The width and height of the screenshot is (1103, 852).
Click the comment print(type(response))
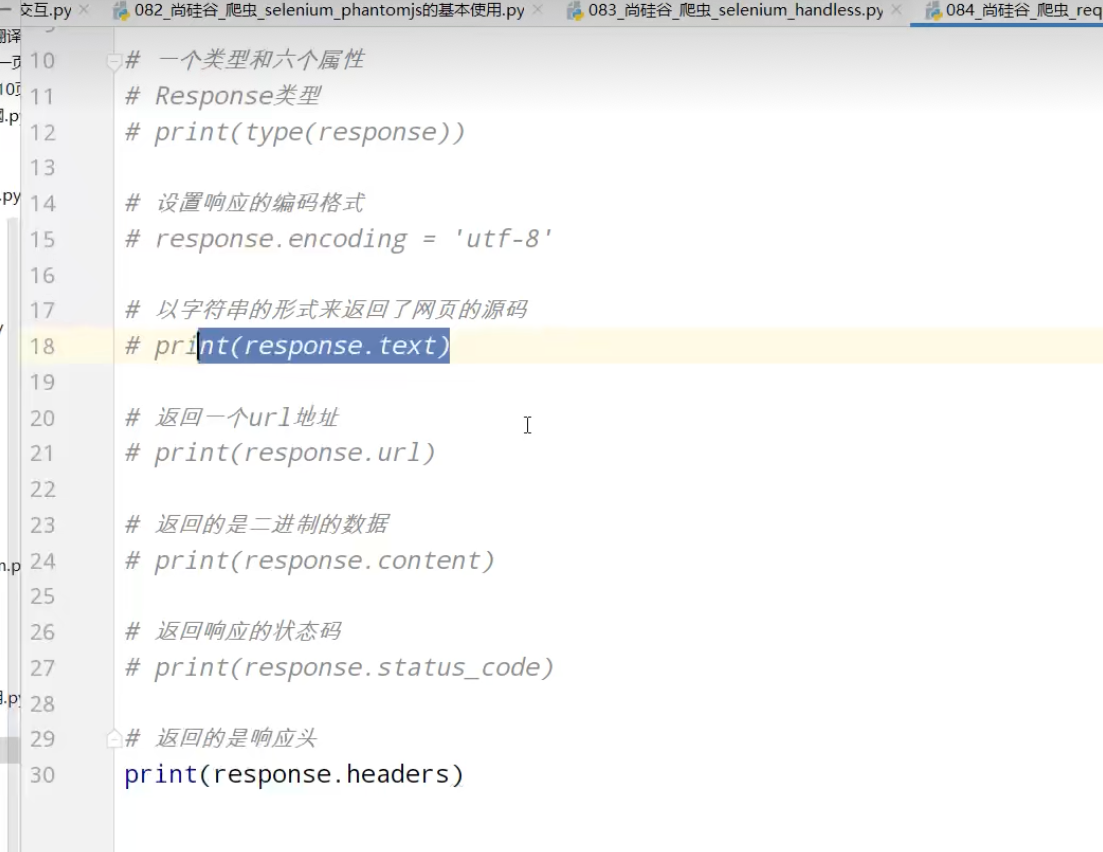click(295, 132)
